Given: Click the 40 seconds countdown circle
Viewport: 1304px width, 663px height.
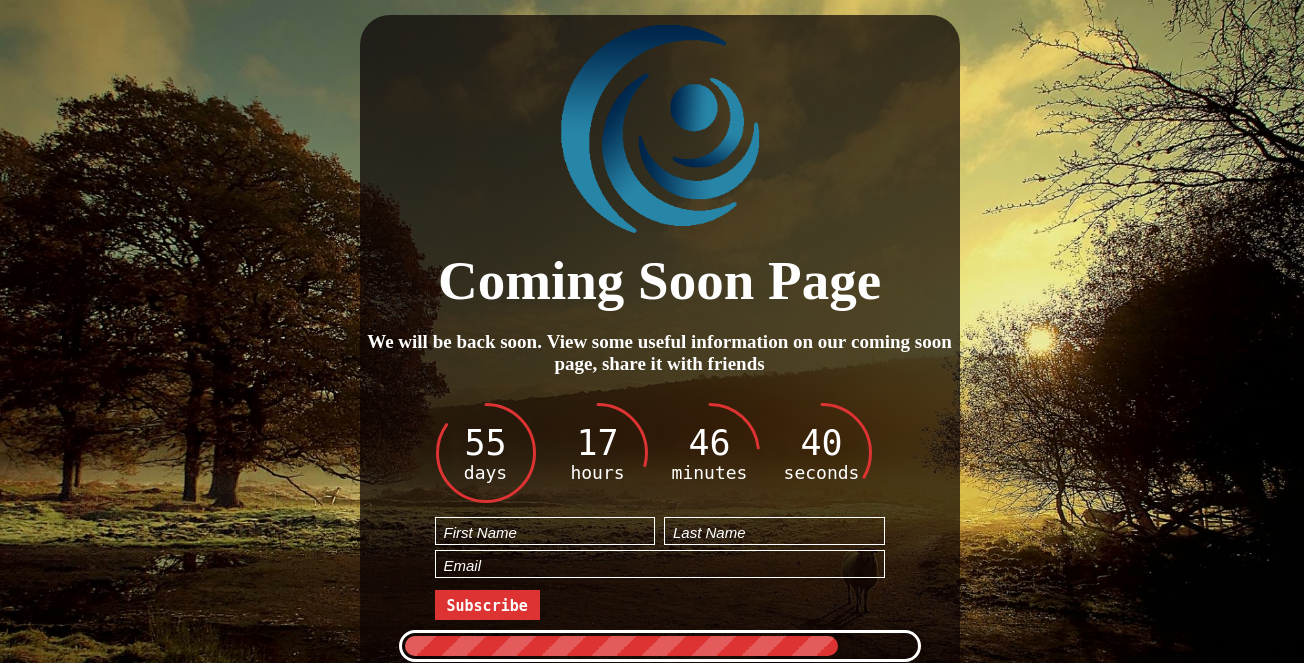Looking at the screenshot, I should click(822, 453).
